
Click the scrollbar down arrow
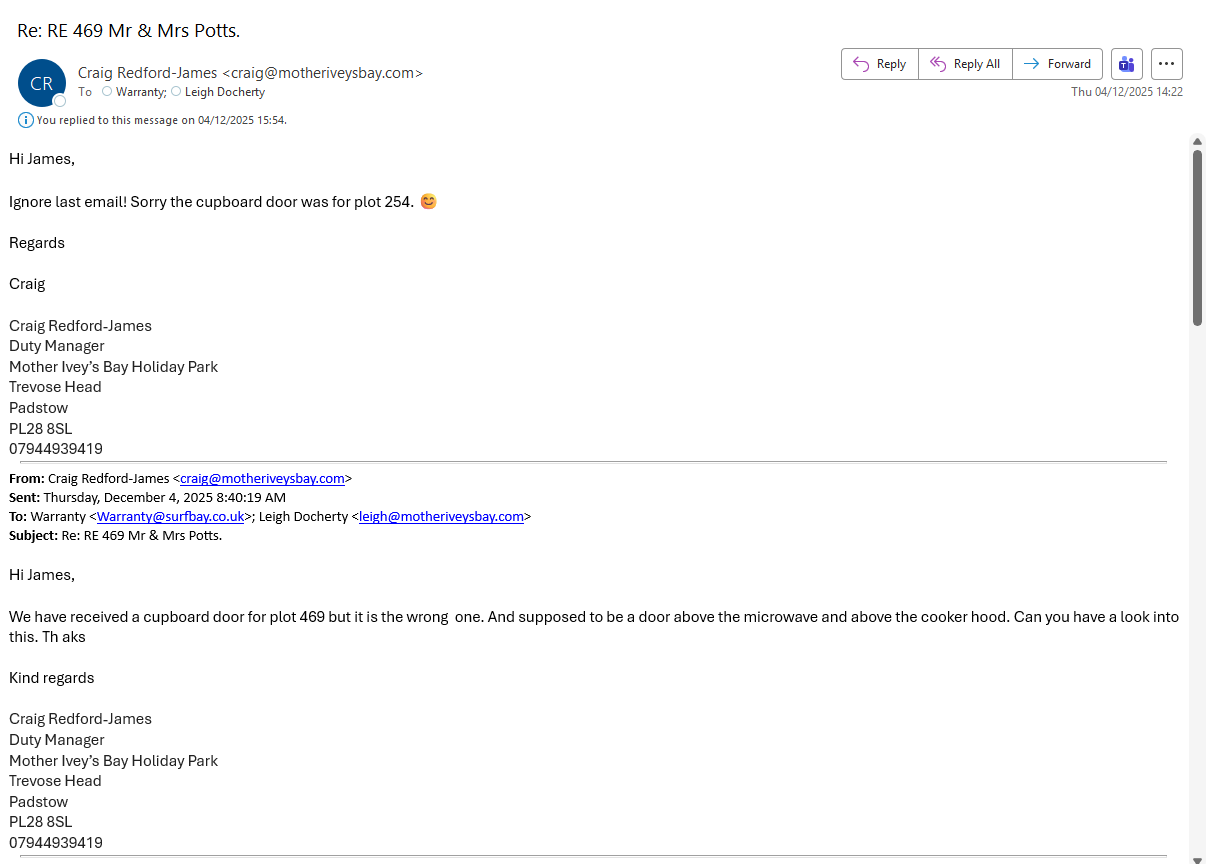pyautogui.click(x=1197, y=857)
